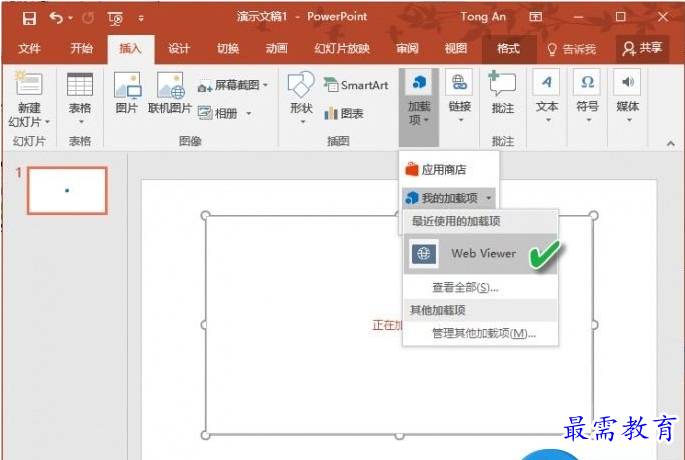Open Customize Quick Access Toolbar dropdown
The width and height of the screenshot is (685, 460).
coord(141,18)
